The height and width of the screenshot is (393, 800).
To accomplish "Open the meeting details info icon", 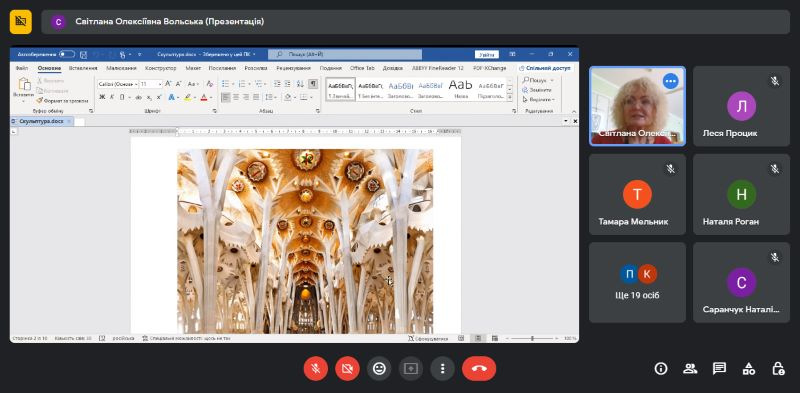I will [661, 369].
